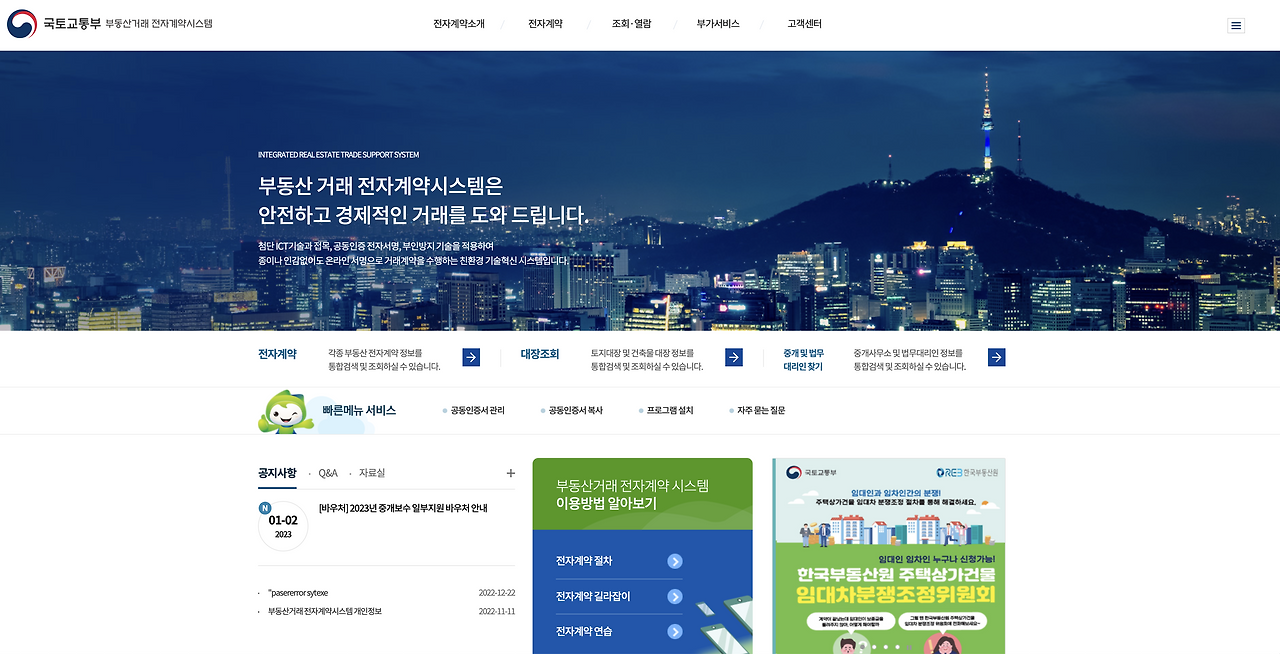The height and width of the screenshot is (654, 1280).
Task: Click arrow icon for 중개 및 법무 대리인 찾기
Action: click(x=996, y=357)
